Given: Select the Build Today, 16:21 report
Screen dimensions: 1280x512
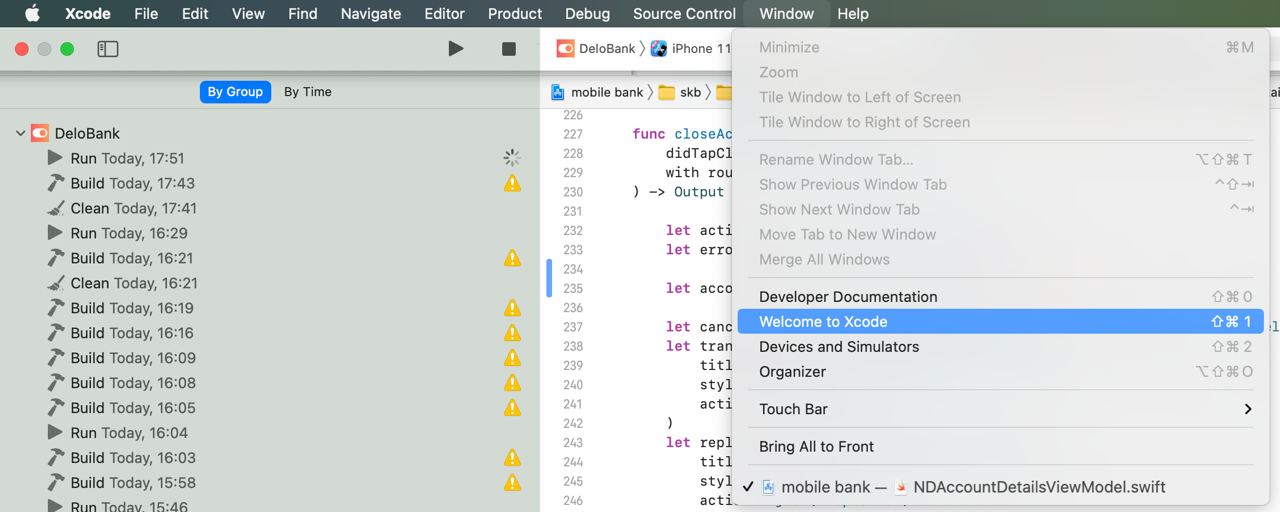Looking at the screenshot, I should click(270, 258).
